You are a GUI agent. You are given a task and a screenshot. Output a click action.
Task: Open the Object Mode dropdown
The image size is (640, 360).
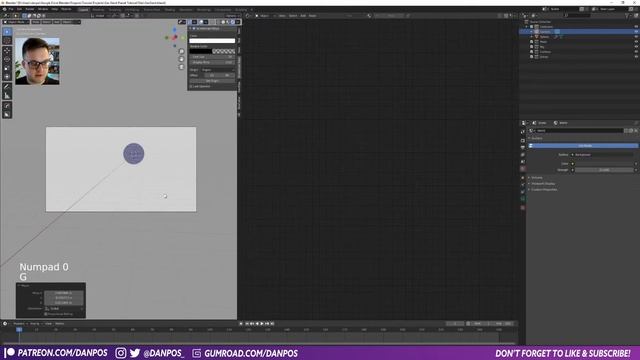tap(16, 22)
